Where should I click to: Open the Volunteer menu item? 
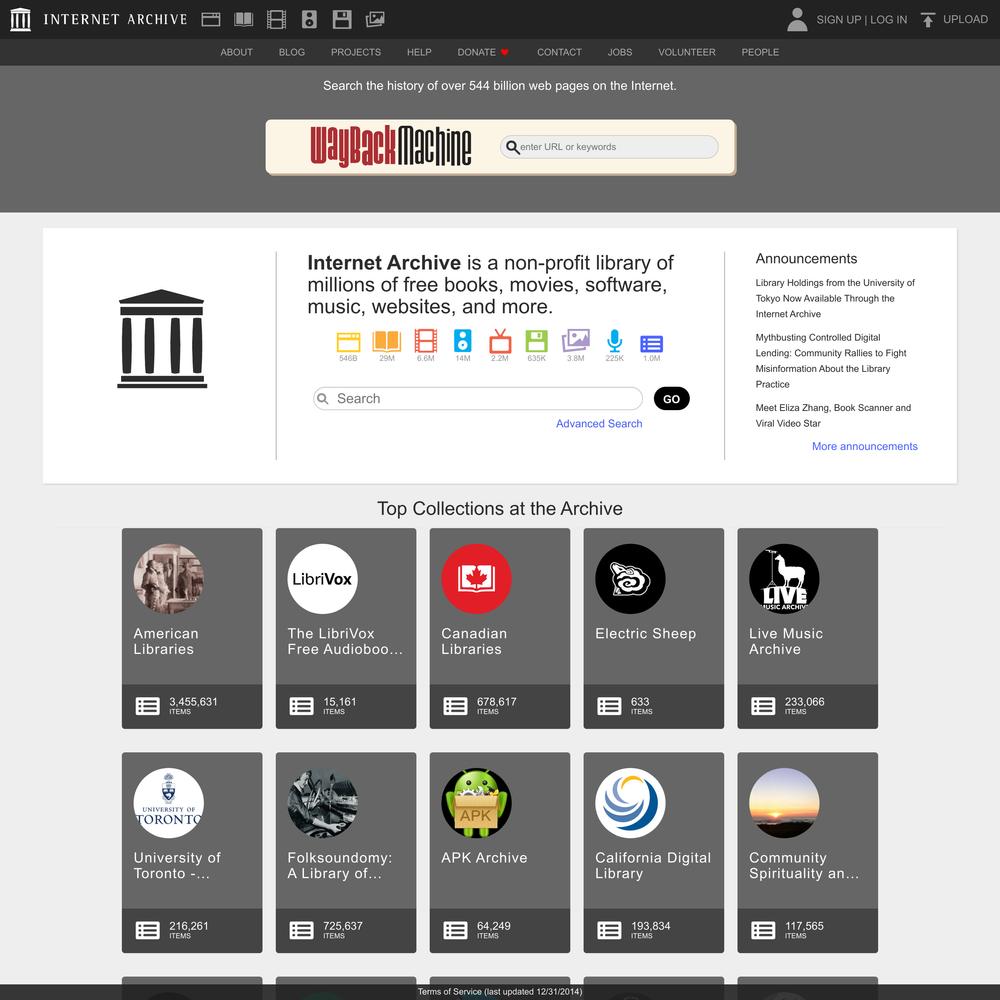[687, 52]
